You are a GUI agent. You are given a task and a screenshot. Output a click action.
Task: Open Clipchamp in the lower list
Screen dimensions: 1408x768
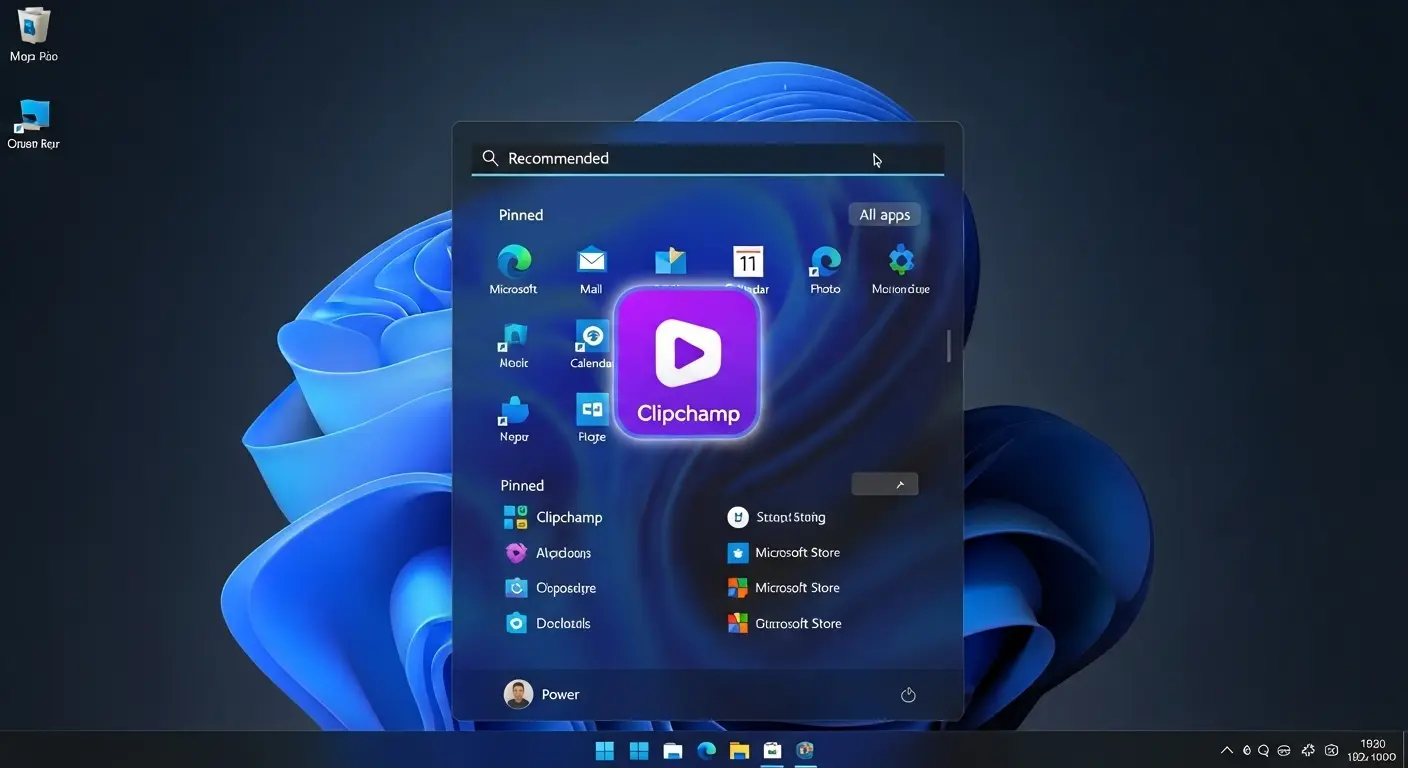[553, 517]
